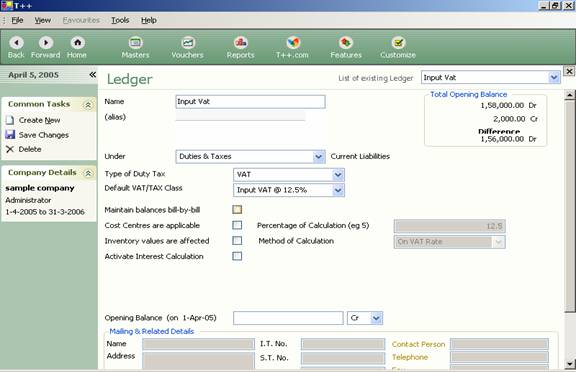Viewport: 576px width, 372px height.
Task: Collapse the Common Tasks panel
Action: [88, 105]
